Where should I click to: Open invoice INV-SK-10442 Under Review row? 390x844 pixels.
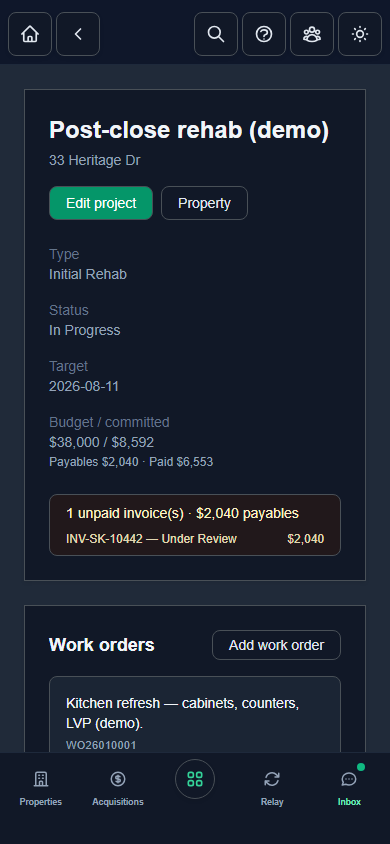point(195,539)
